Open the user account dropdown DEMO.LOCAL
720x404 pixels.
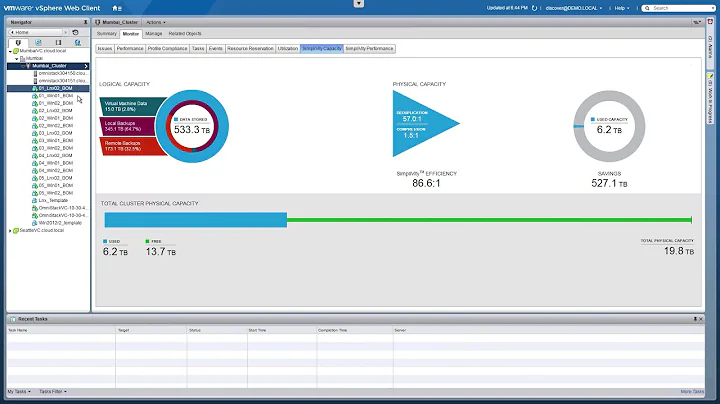click(x=574, y=8)
